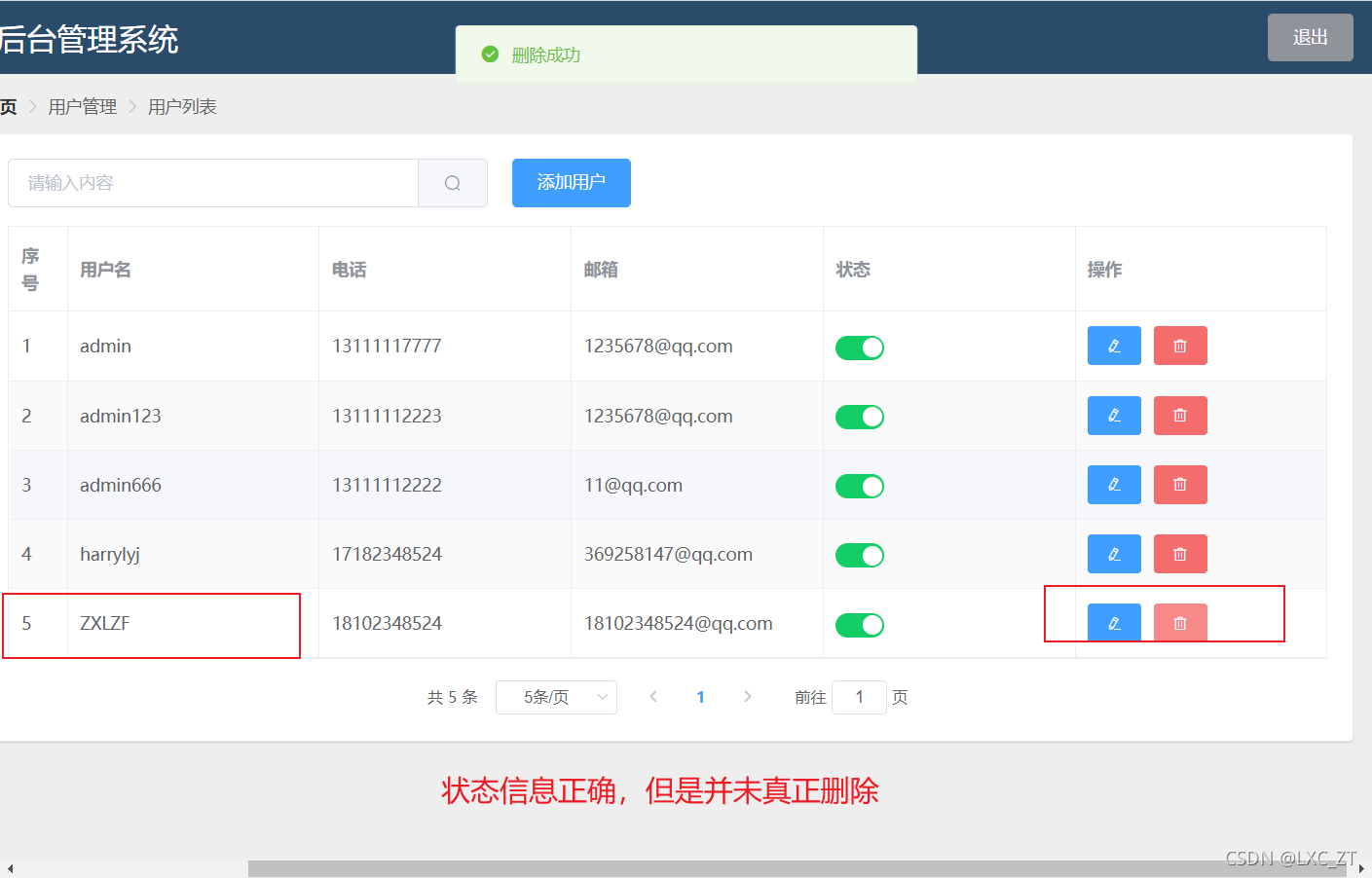Toggle status switch for ZXLZF

[860, 625]
